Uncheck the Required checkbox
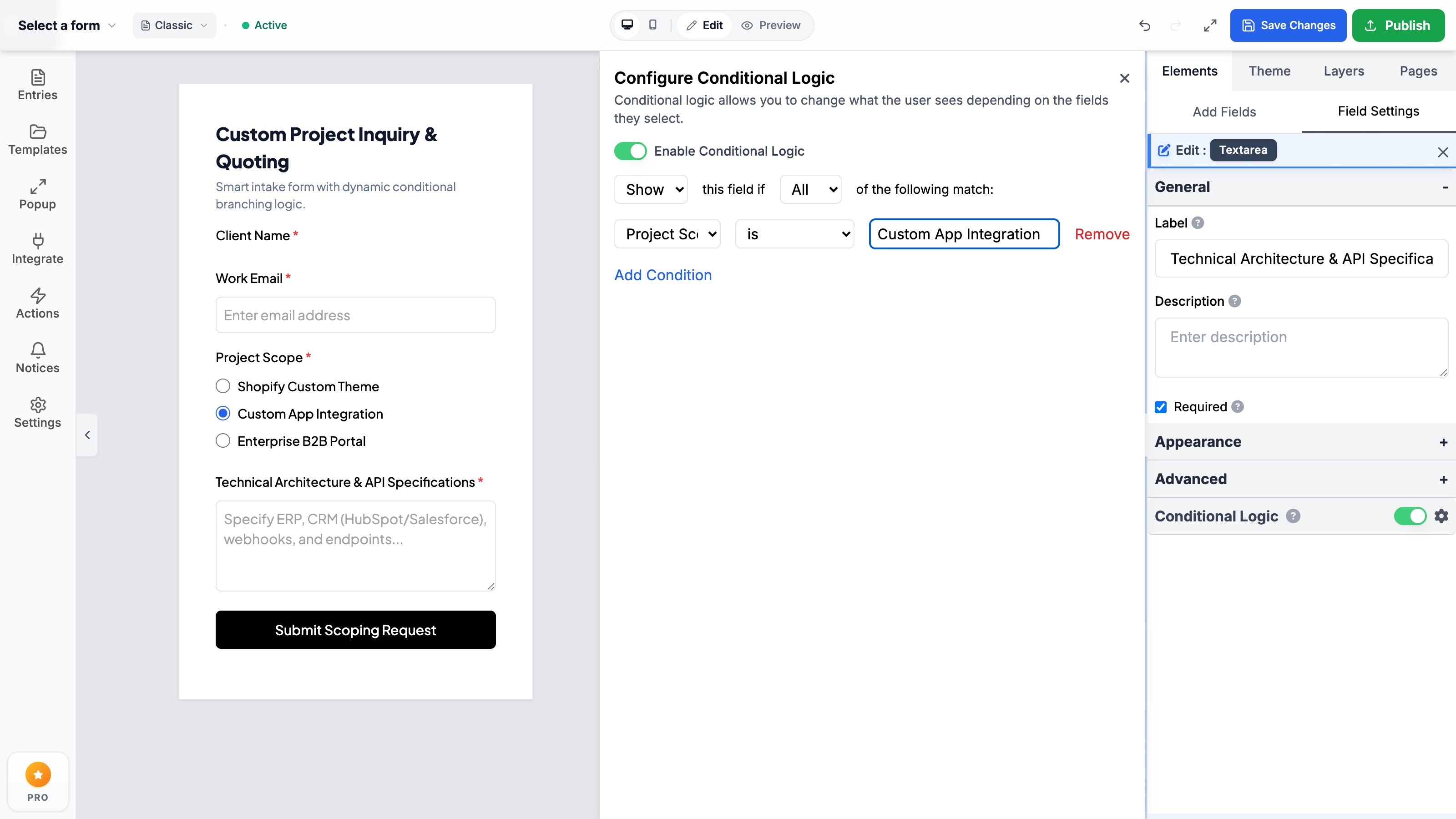The width and height of the screenshot is (1456, 819). pos(1160,407)
